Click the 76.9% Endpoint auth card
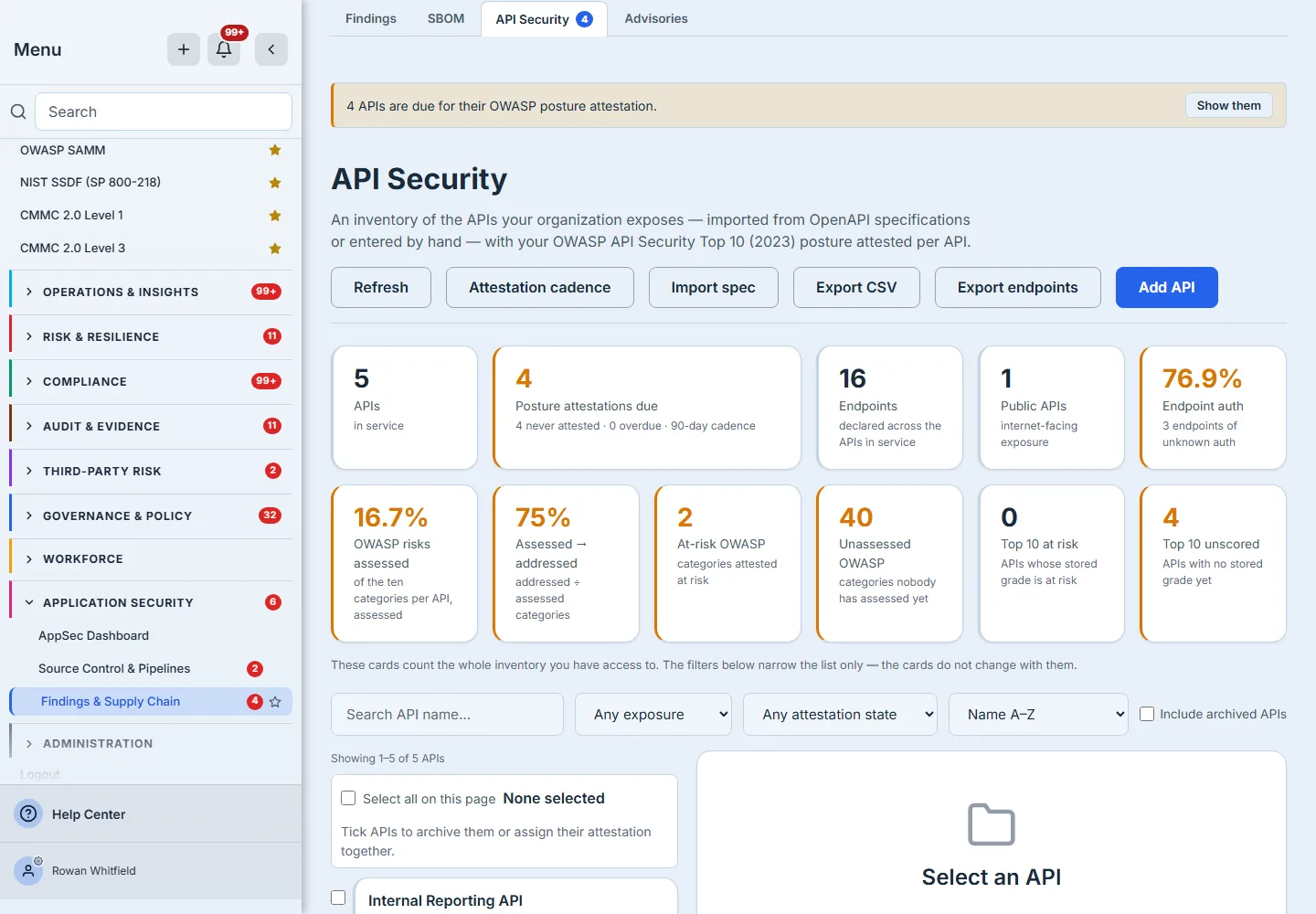Screen dimensions: 1316x914 1213,408
